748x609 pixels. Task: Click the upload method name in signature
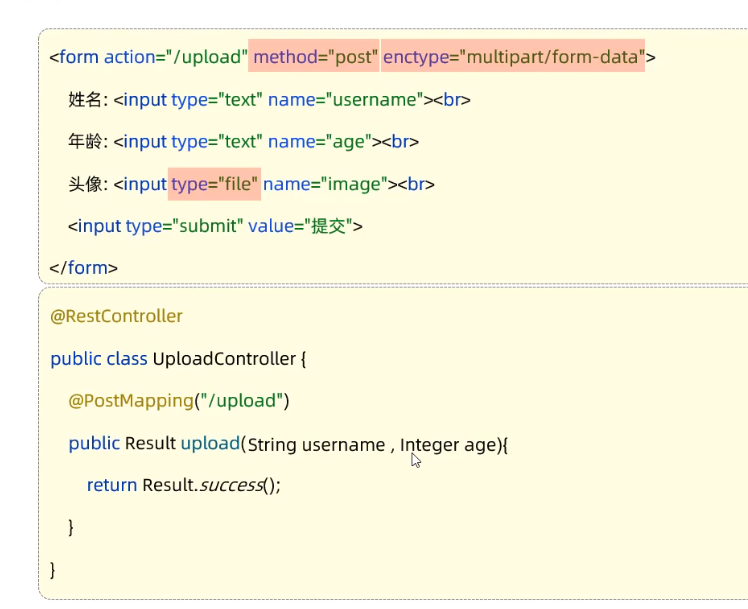pos(209,443)
